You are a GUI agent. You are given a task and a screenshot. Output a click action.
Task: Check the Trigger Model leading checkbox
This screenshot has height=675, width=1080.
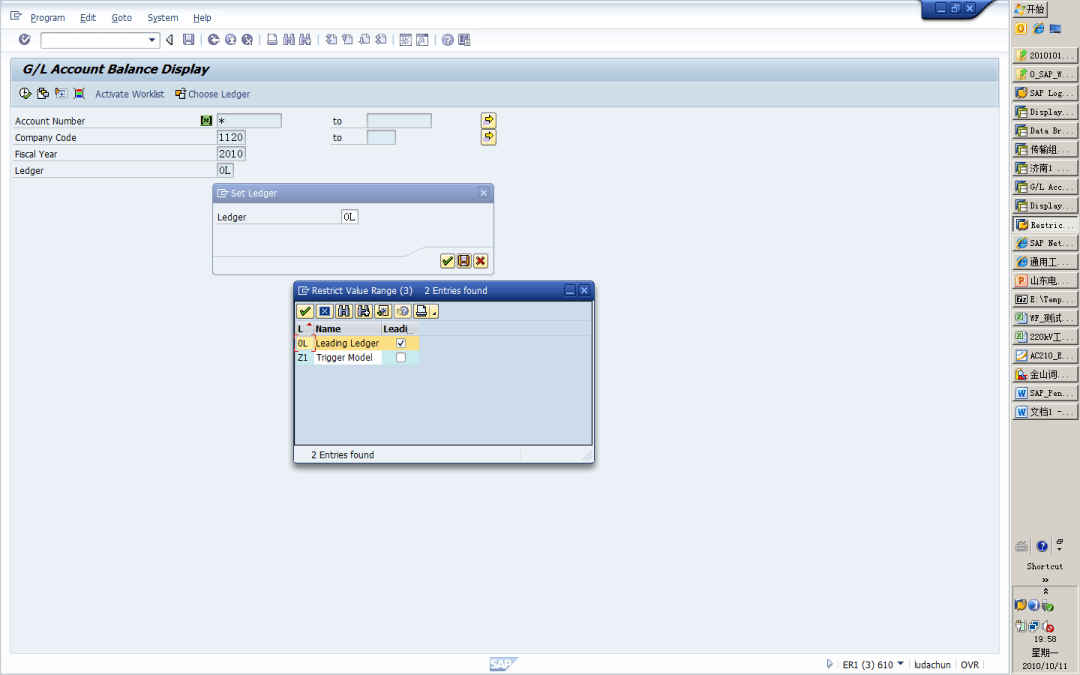point(401,357)
